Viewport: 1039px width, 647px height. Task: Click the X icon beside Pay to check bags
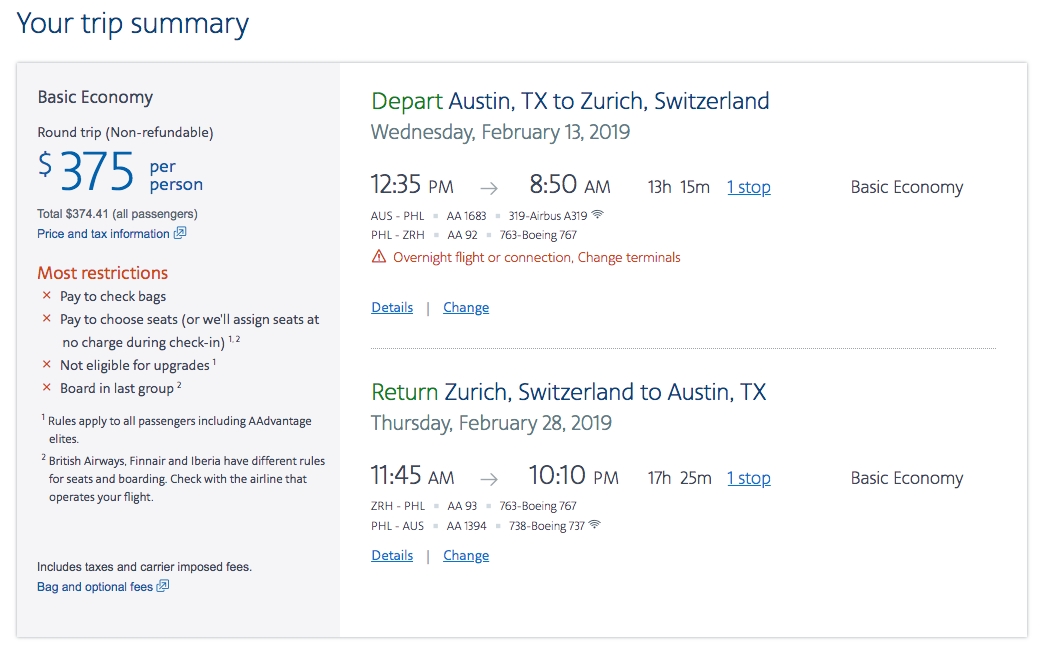click(46, 296)
